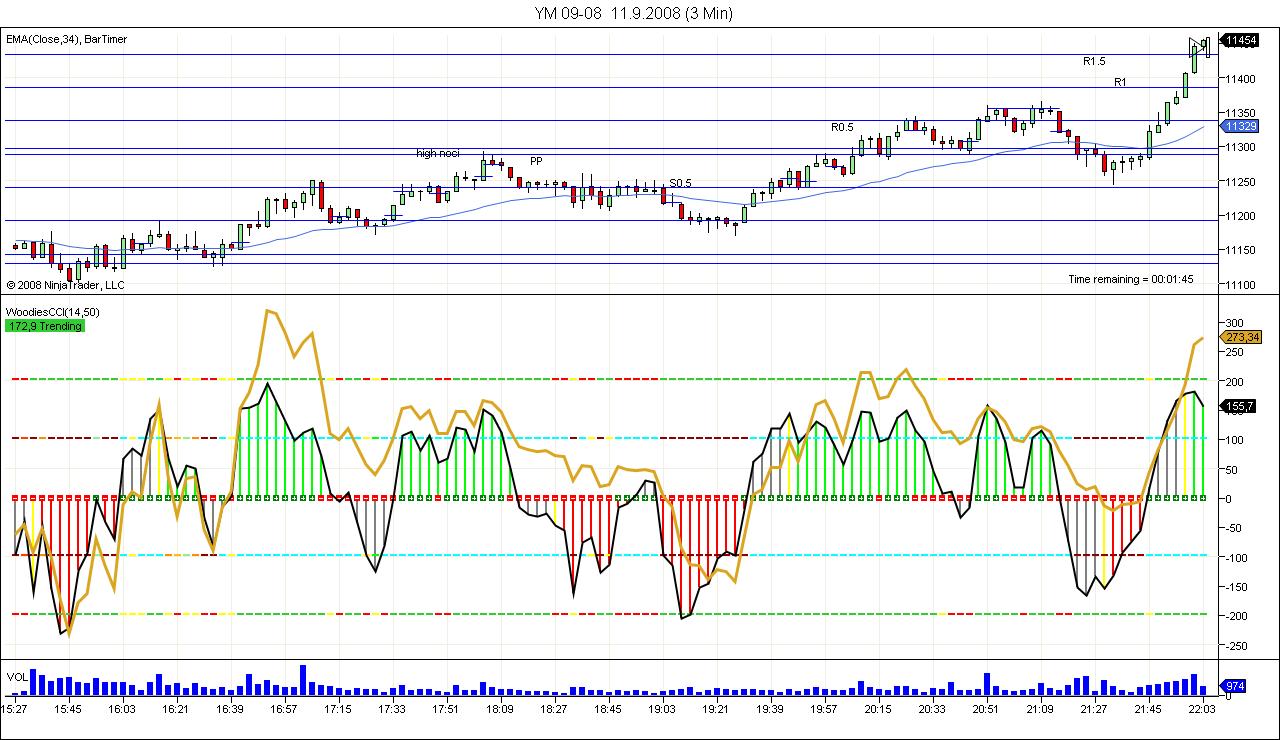This screenshot has width=1280, height=740.
Task: Click the 11400 price axis label
Action: [x=1239, y=78]
